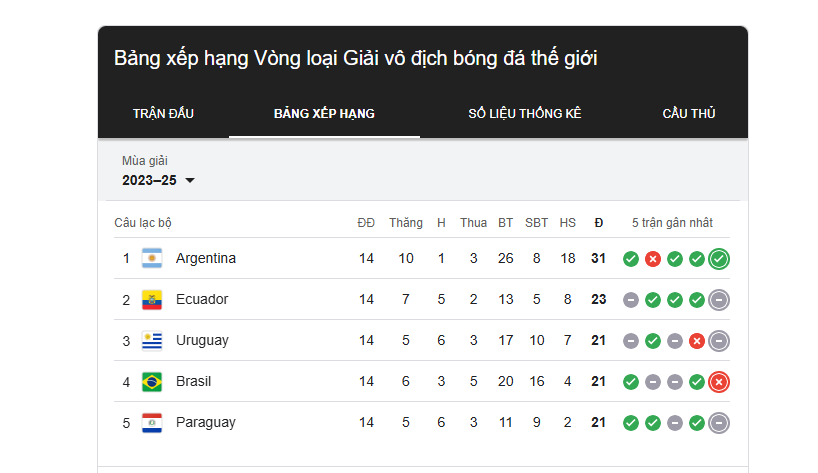Click the Brasil flag icon
818x473 pixels.
coord(152,382)
